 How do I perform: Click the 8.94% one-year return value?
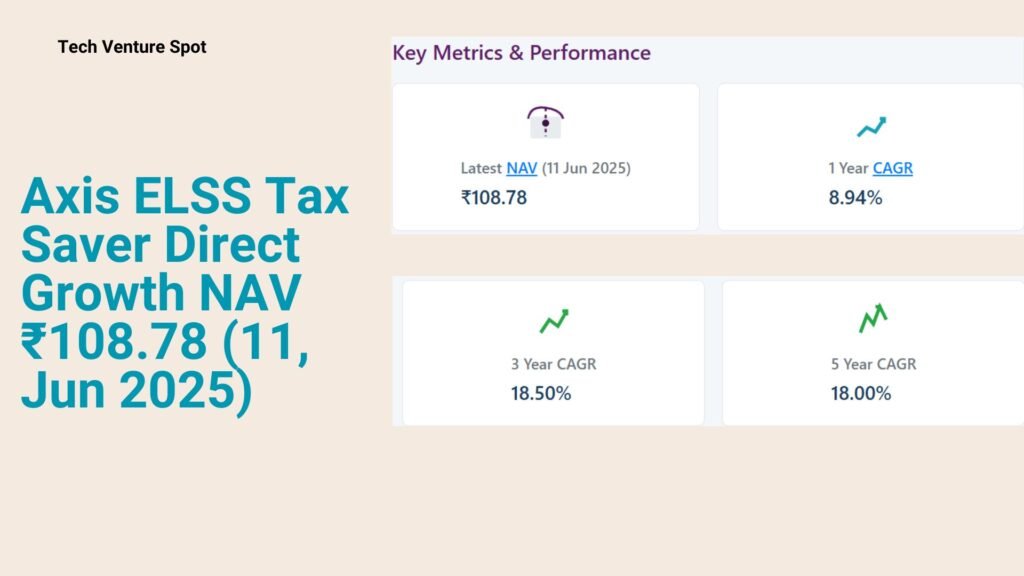[x=856, y=197]
